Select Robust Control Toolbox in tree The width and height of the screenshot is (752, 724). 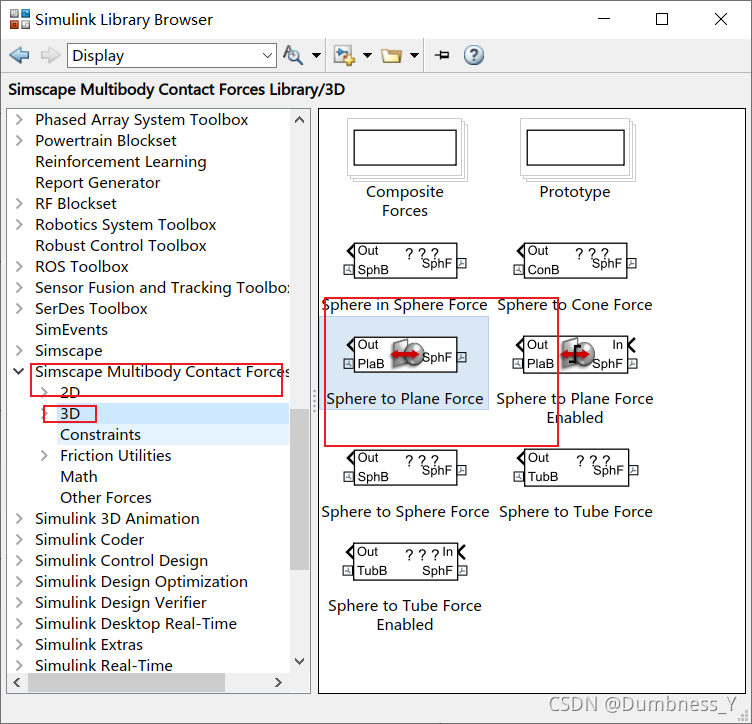(121, 245)
